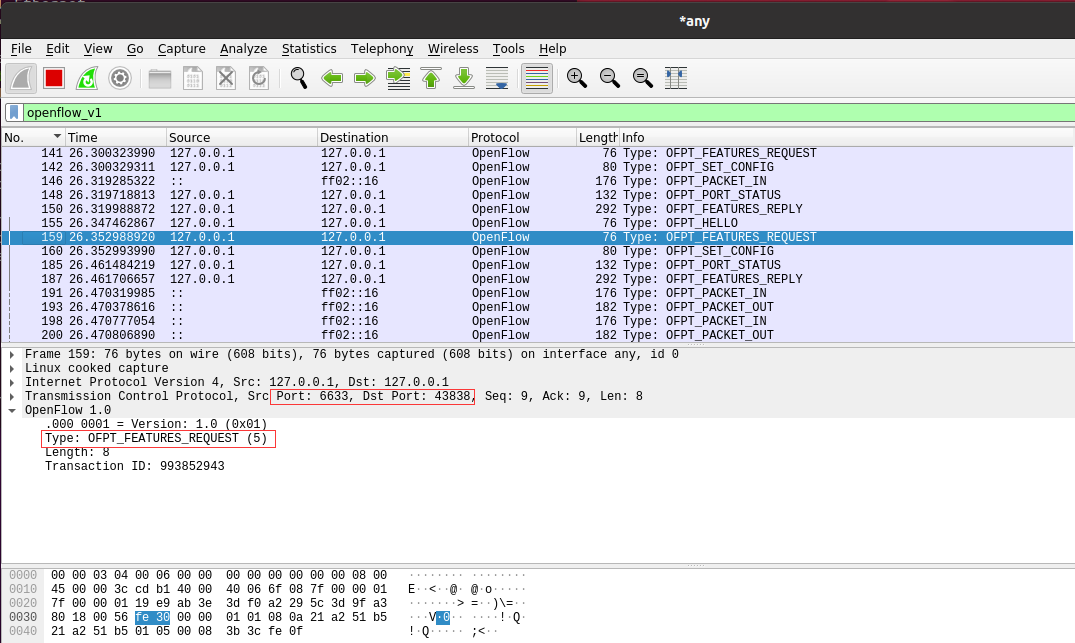This screenshot has height=643, width=1075.
Task: Open the Analyze menu
Action: pos(243,49)
